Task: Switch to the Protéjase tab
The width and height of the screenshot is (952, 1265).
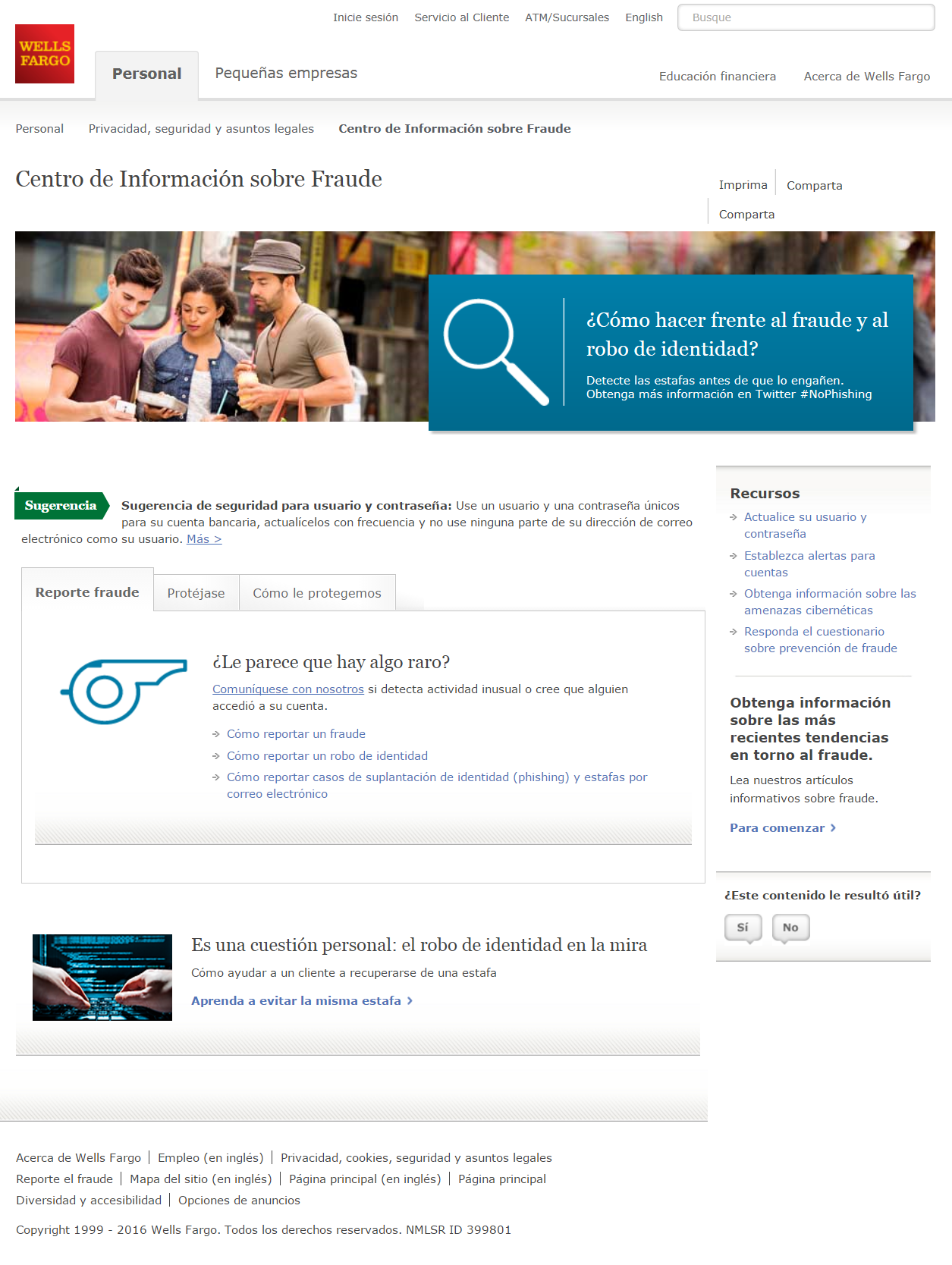Action: (x=196, y=593)
